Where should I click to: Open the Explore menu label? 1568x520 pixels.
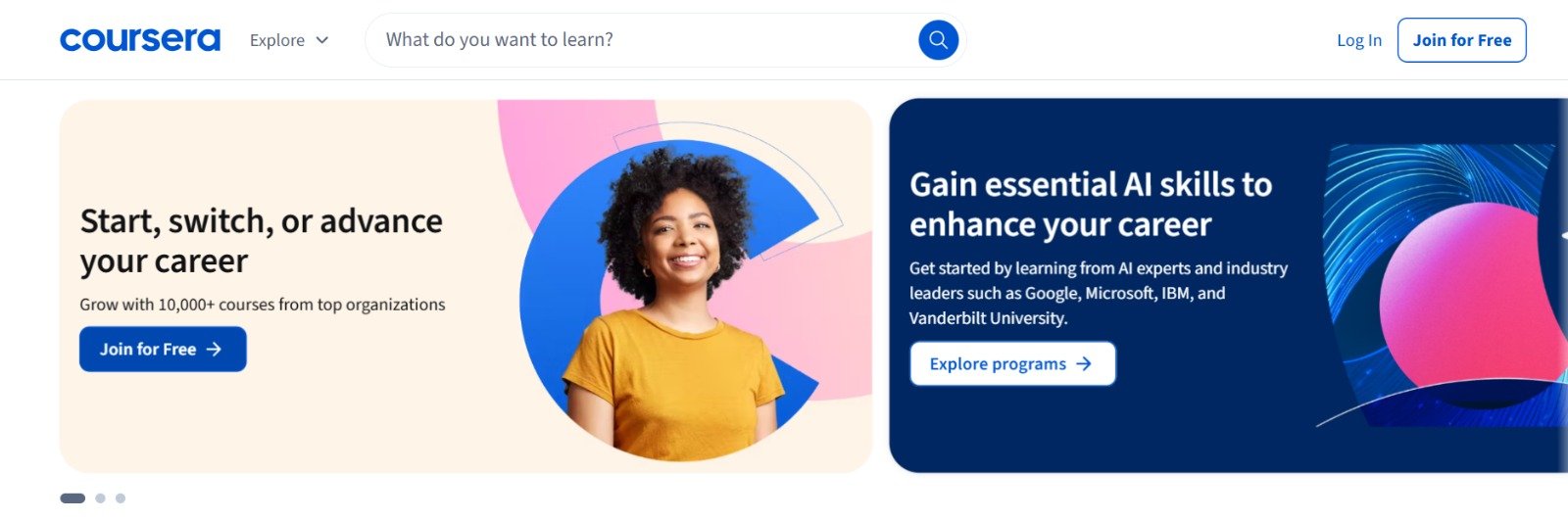277,40
